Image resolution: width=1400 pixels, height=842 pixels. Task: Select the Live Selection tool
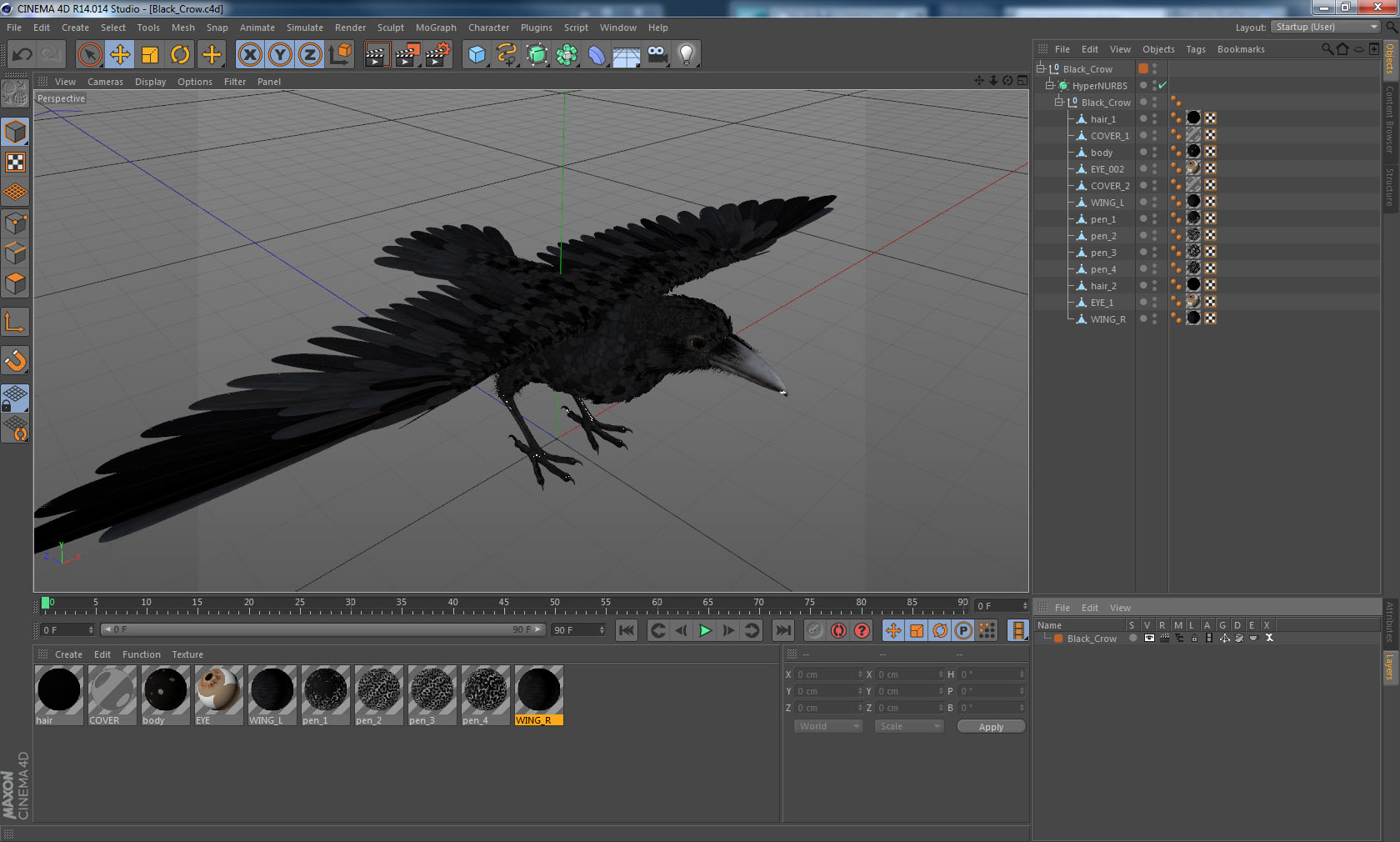[89, 55]
